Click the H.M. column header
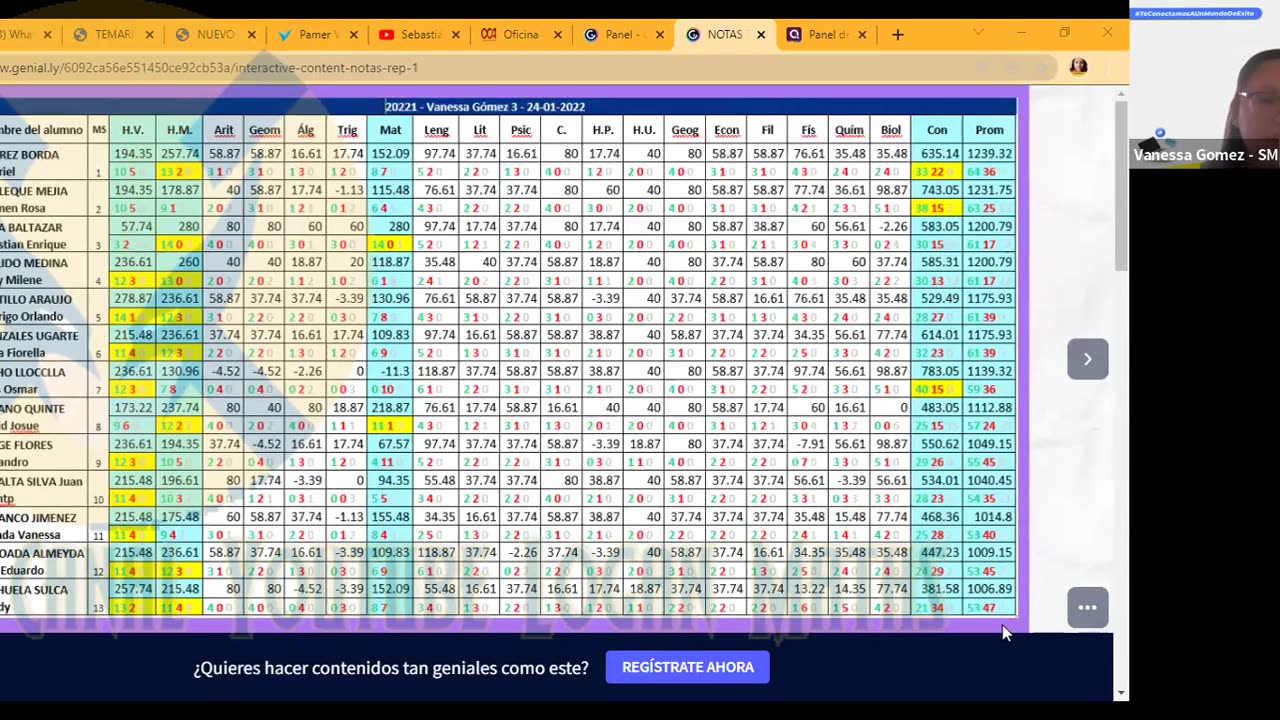Image resolution: width=1280 pixels, height=720 pixels. tap(179, 130)
